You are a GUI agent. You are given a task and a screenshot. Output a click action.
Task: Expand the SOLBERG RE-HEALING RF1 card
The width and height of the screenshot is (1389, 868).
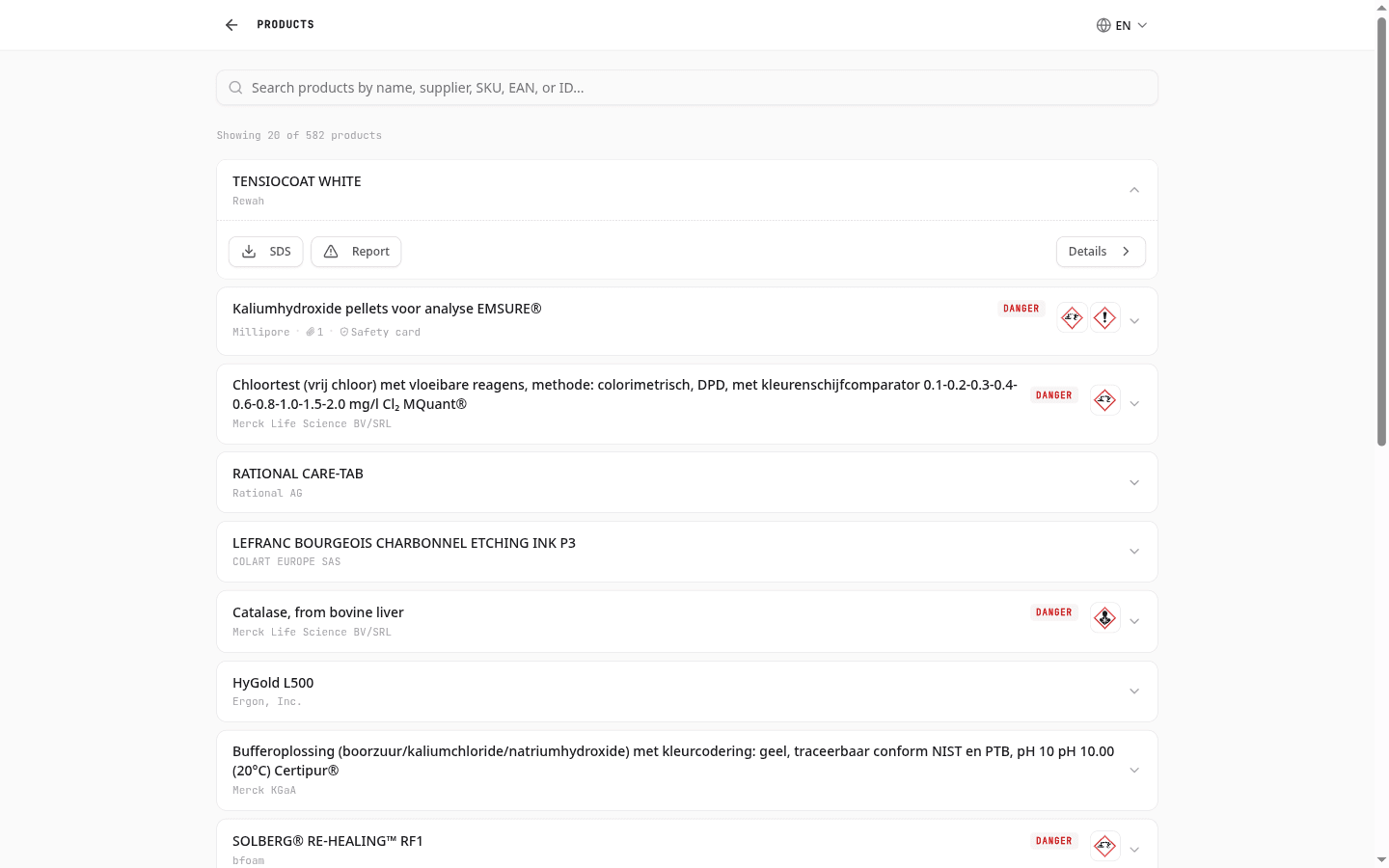tap(1134, 850)
